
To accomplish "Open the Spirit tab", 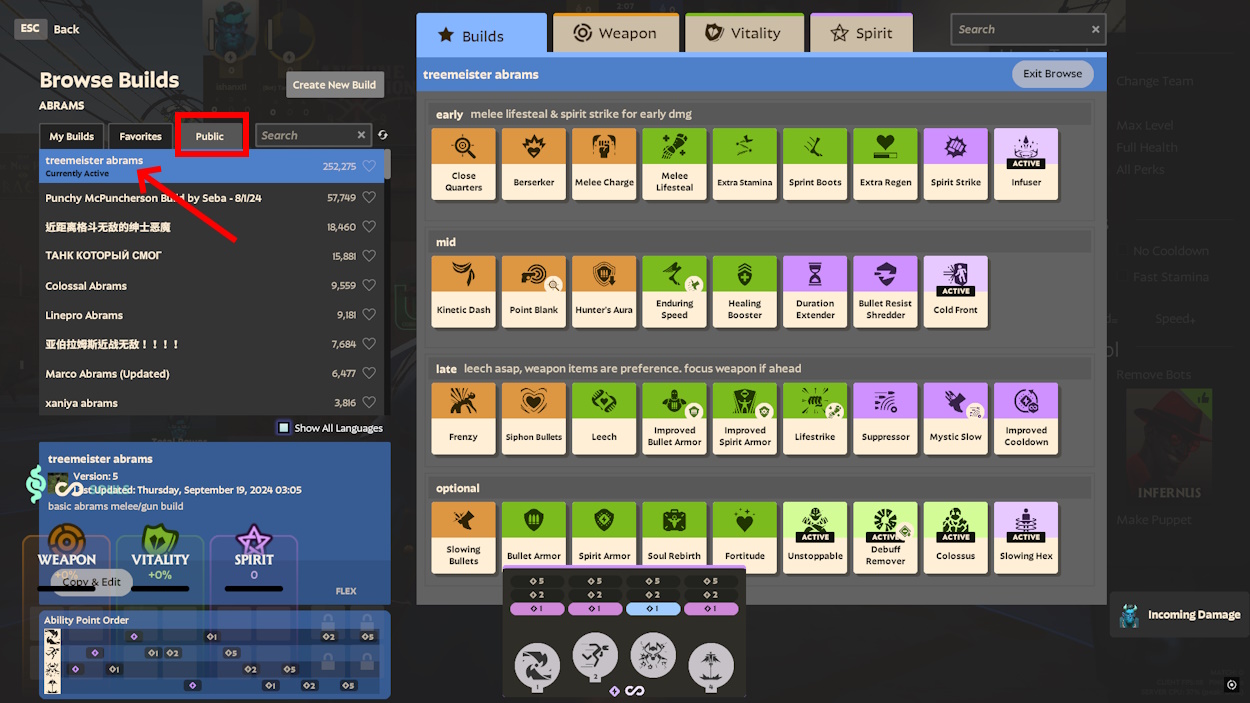I will (x=861, y=33).
